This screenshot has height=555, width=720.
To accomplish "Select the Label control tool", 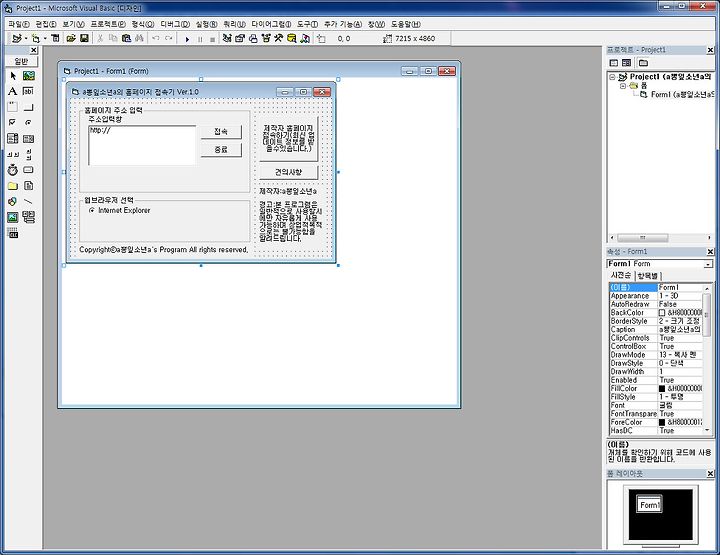I will (13, 91).
